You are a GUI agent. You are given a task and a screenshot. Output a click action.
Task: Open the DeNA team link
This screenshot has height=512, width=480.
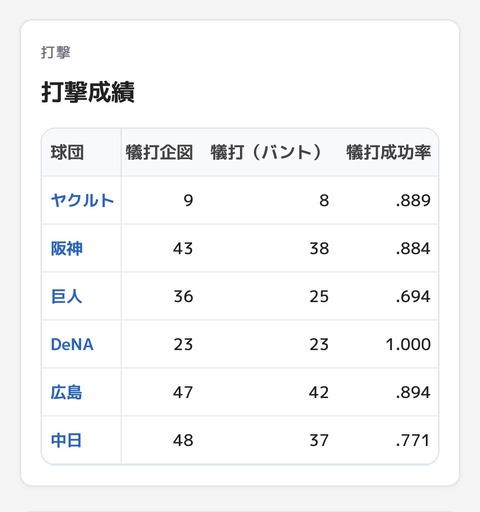coord(72,344)
